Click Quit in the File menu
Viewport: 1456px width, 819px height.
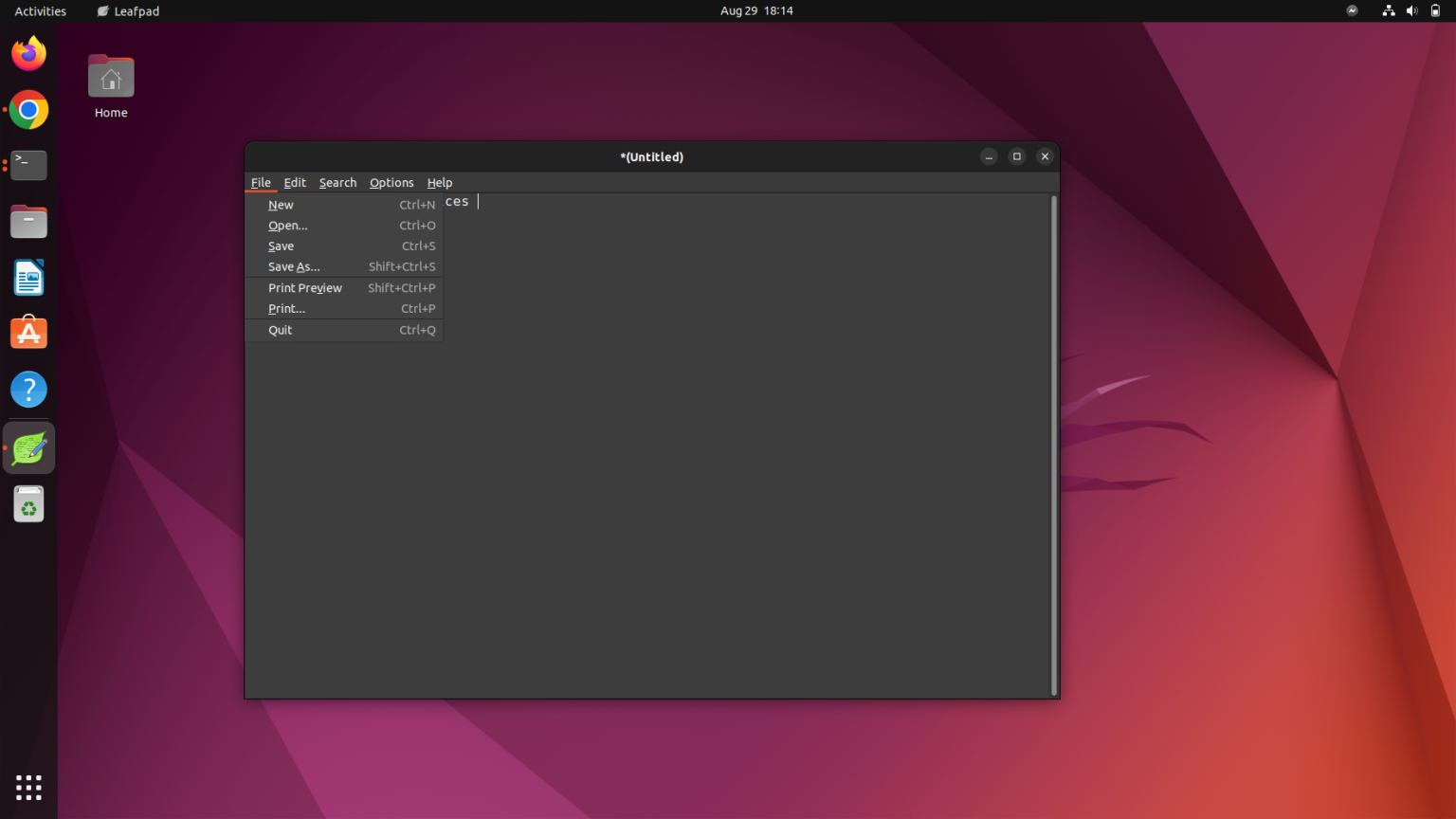(280, 330)
